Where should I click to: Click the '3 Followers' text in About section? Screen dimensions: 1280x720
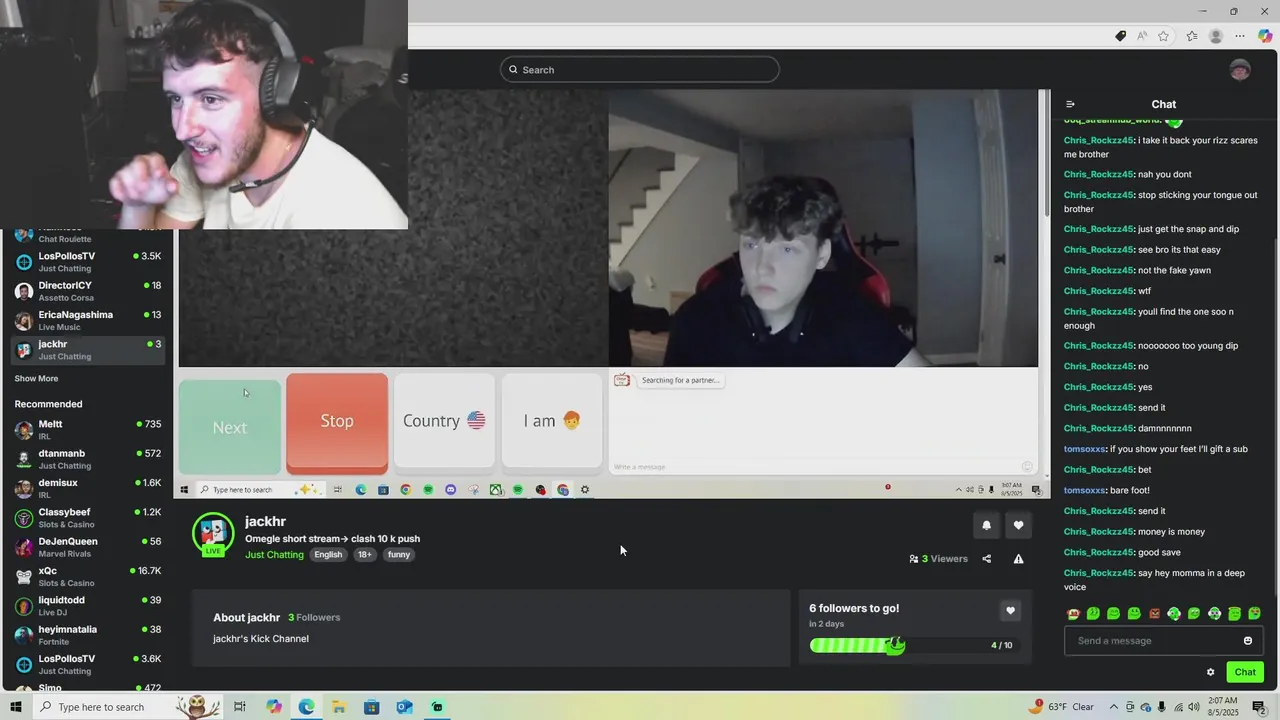314,618
